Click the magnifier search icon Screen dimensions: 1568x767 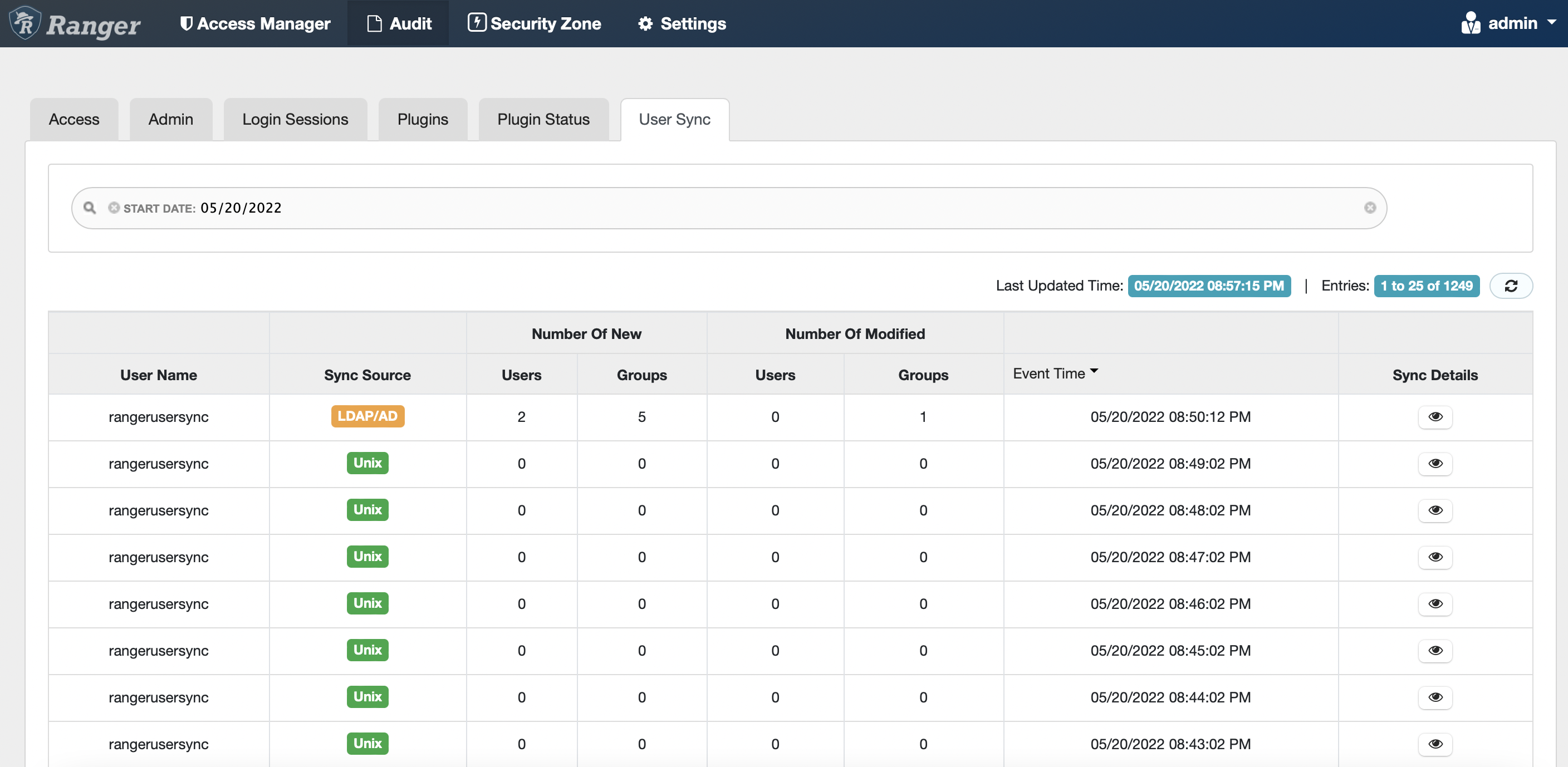coord(90,208)
